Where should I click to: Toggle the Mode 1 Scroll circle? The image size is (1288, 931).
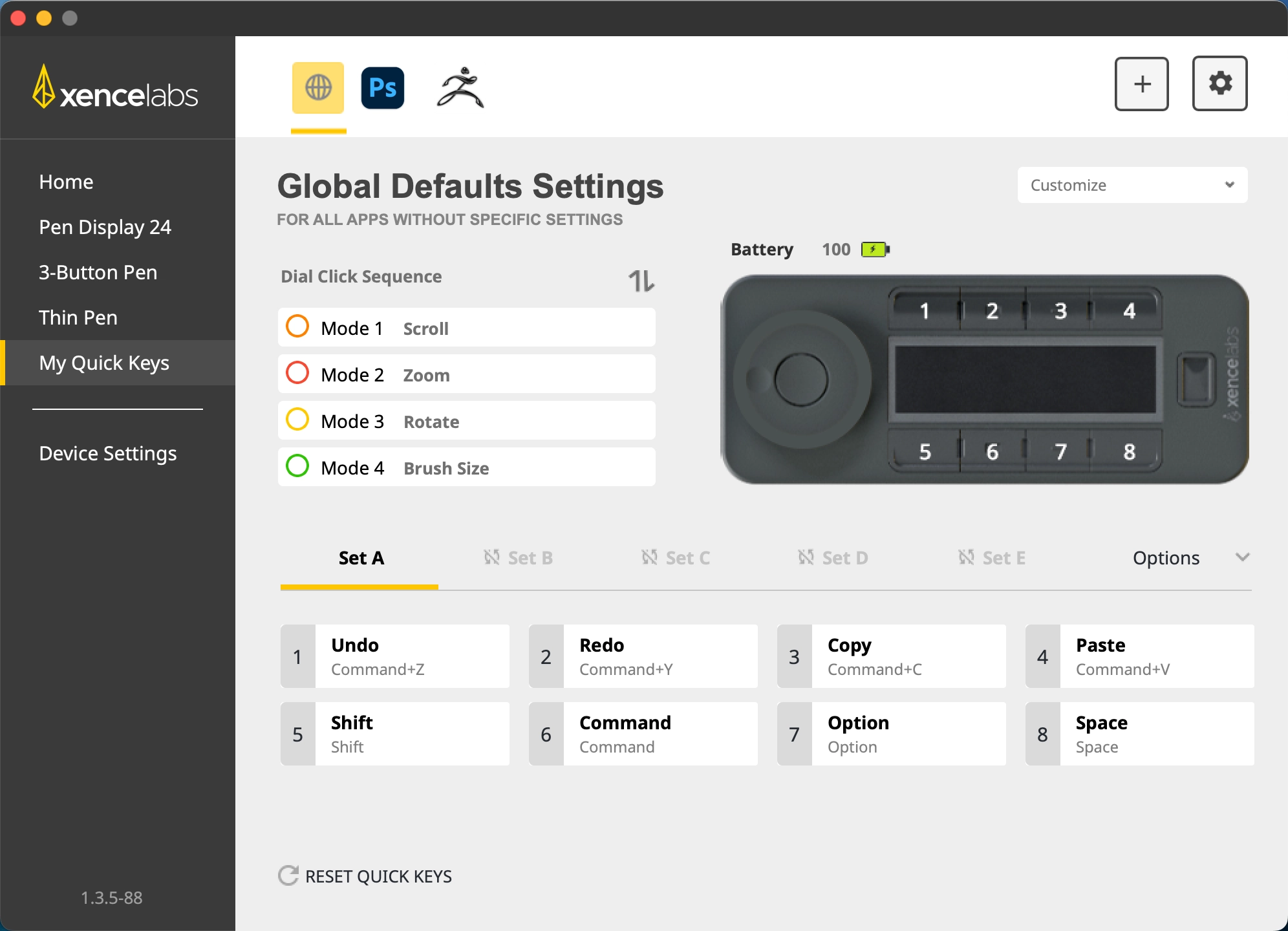coord(297,327)
